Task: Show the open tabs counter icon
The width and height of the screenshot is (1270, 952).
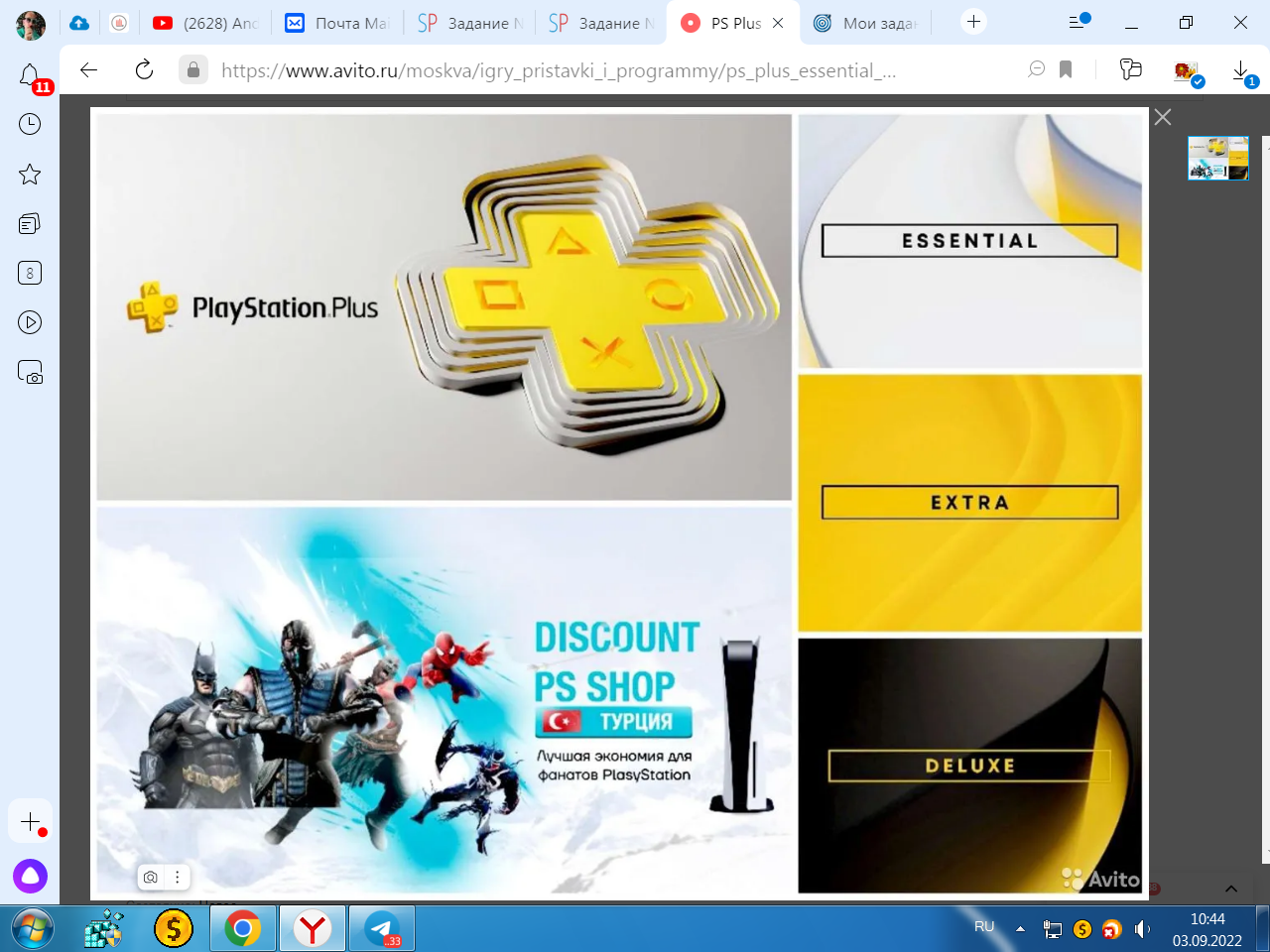Action: pyautogui.click(x=30, y=273)
